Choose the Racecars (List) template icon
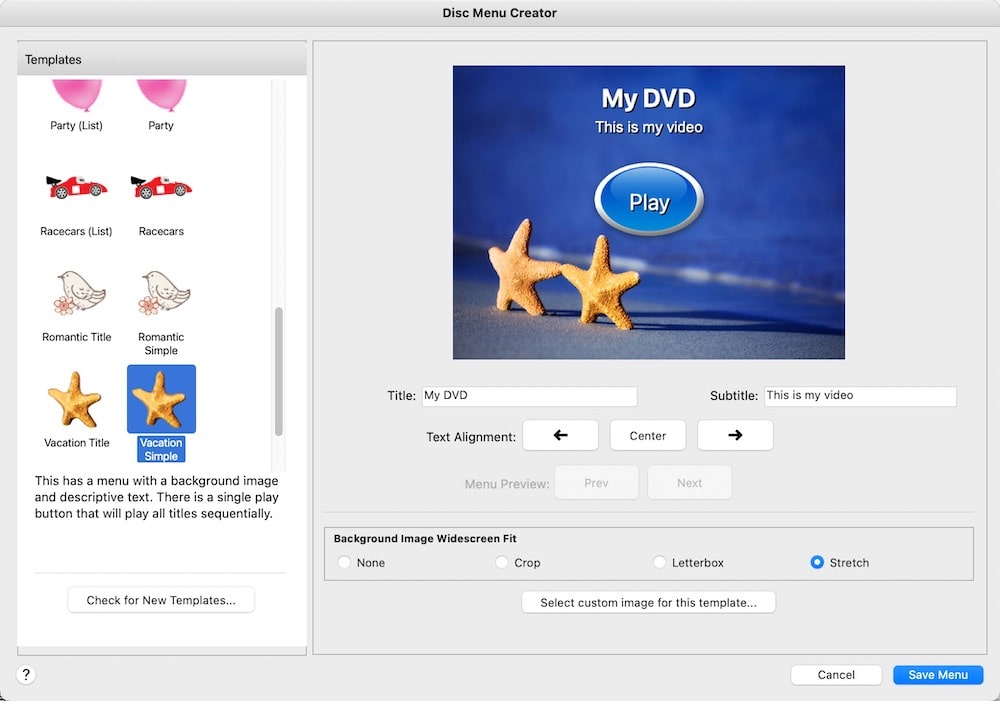Viewport: 1000px width, 701px height. coord(77,187)
